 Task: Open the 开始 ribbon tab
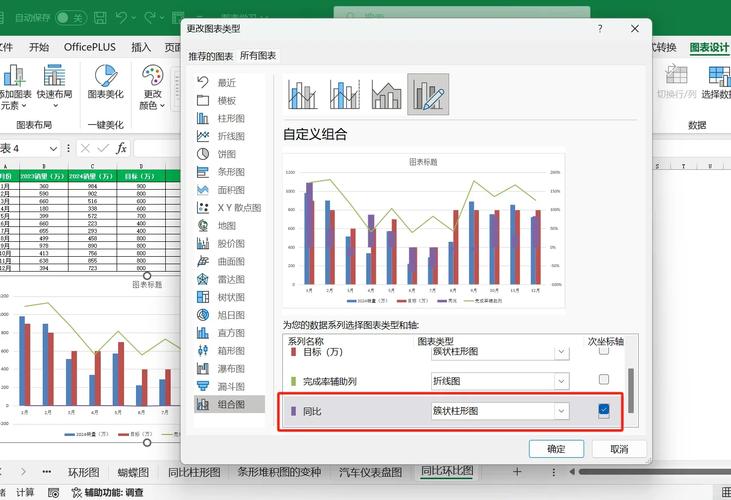click(39, 47)
